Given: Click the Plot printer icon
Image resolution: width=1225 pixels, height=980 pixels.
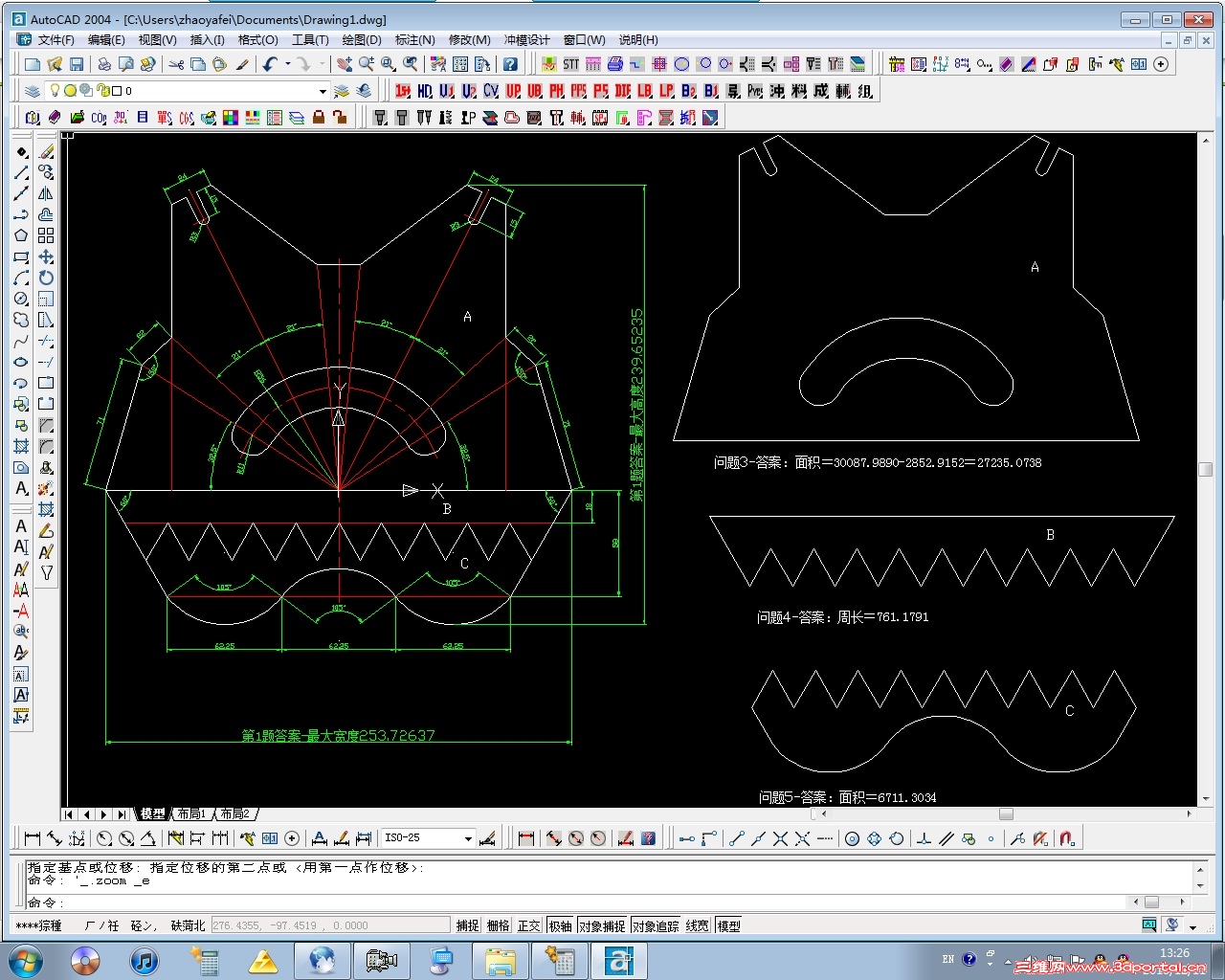Looking at the screenshot, I should (103, 64).
